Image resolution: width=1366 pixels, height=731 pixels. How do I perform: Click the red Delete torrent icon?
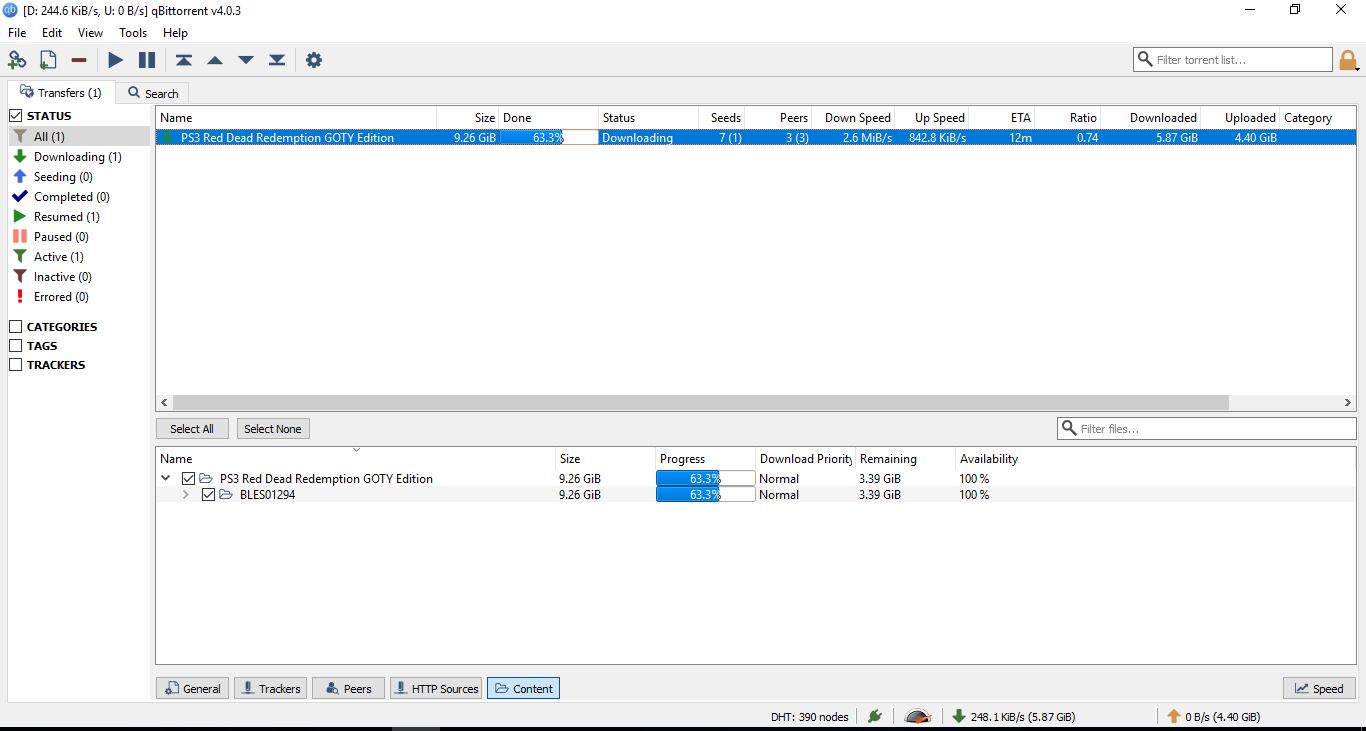click(78, 60)
